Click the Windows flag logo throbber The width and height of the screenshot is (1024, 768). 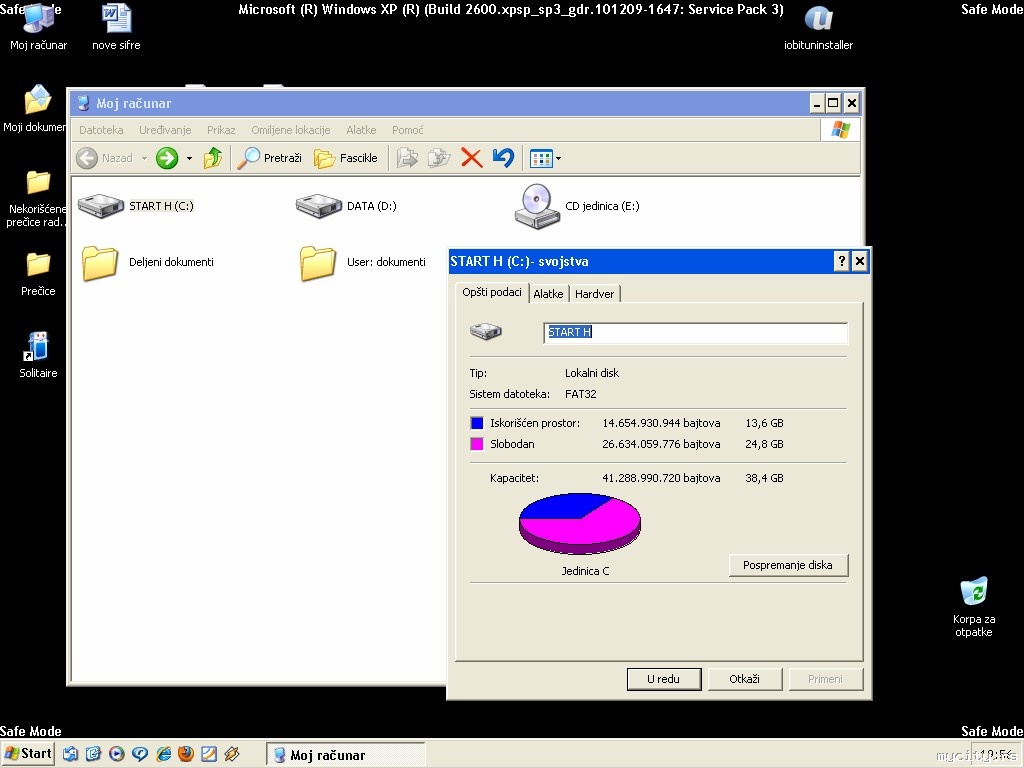(x=840, y=130)
